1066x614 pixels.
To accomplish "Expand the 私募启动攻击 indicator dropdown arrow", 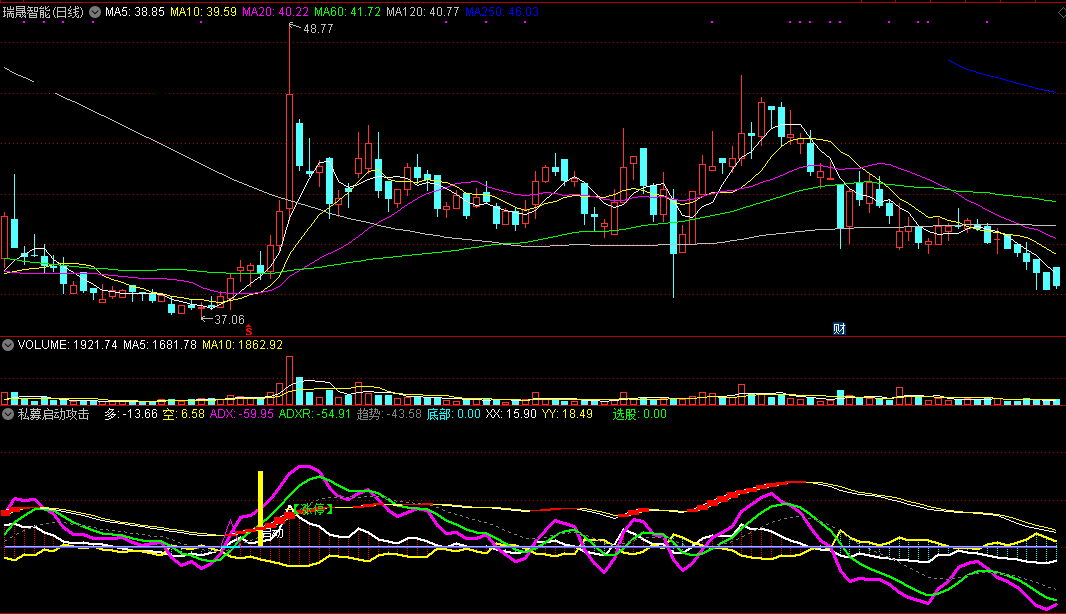I will coord(7,413).
